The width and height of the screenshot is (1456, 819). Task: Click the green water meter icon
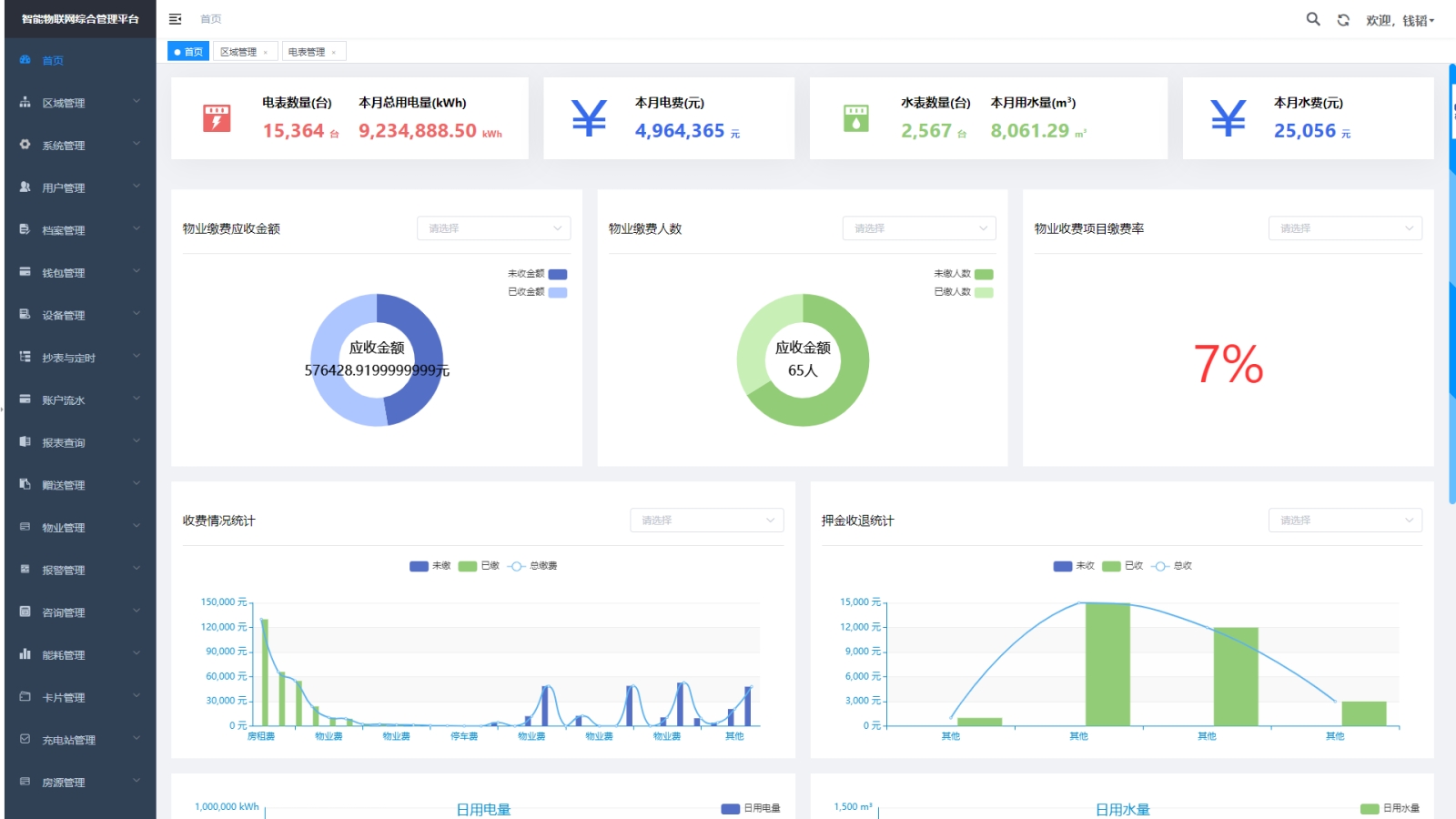click(x=855, y=118)
